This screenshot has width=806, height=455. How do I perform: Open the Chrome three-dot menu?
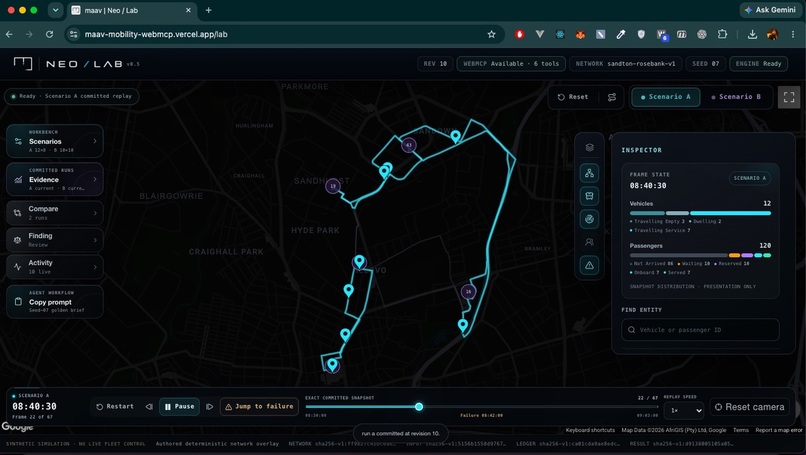793,34
